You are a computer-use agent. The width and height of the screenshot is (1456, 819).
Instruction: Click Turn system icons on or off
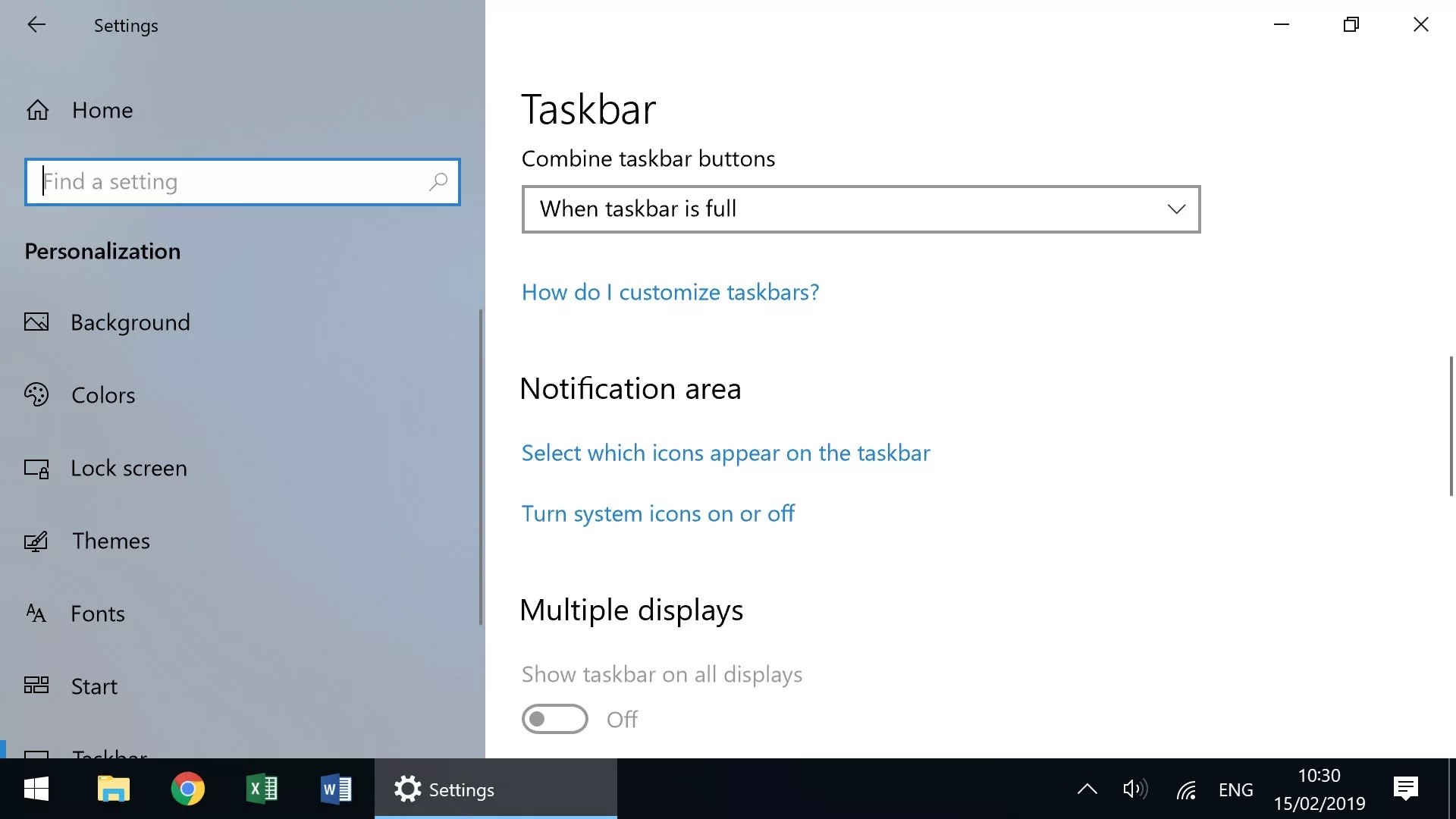[x=657, y=514]
